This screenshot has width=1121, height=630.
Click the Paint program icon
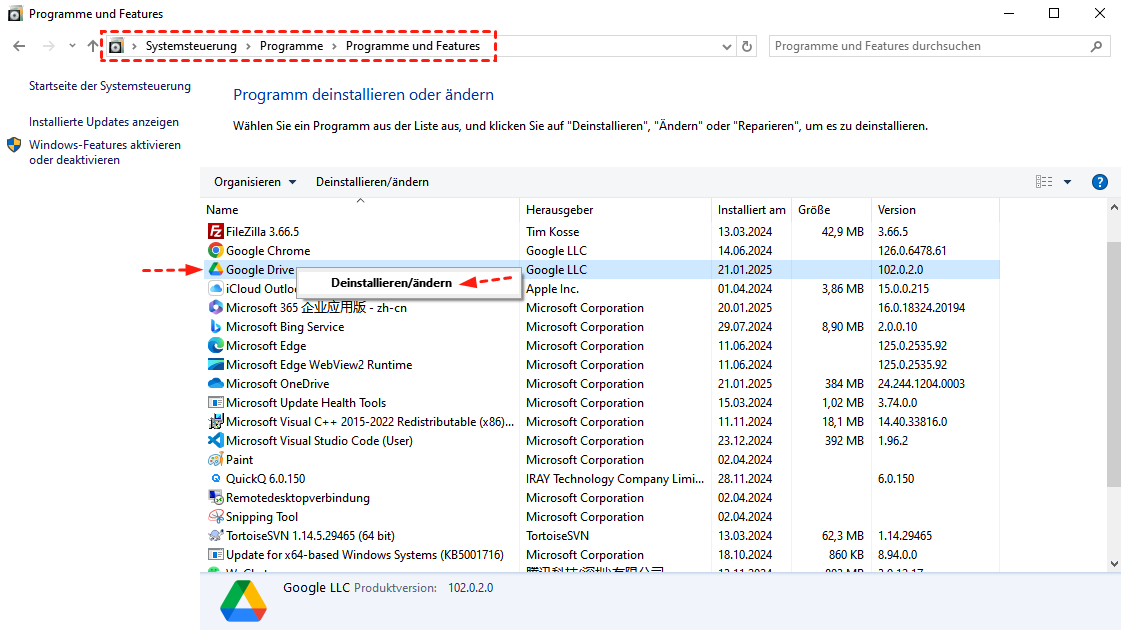coord(215,459)
